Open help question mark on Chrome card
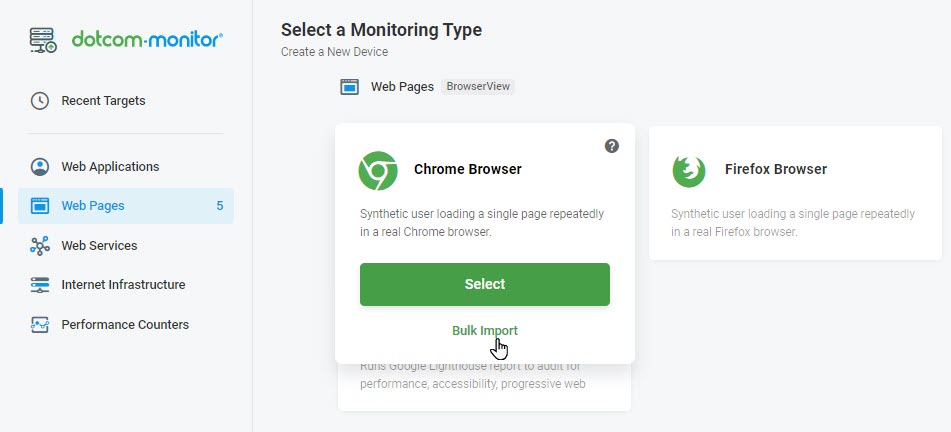This screenshot has height=432, width=951. click(612, 146)
